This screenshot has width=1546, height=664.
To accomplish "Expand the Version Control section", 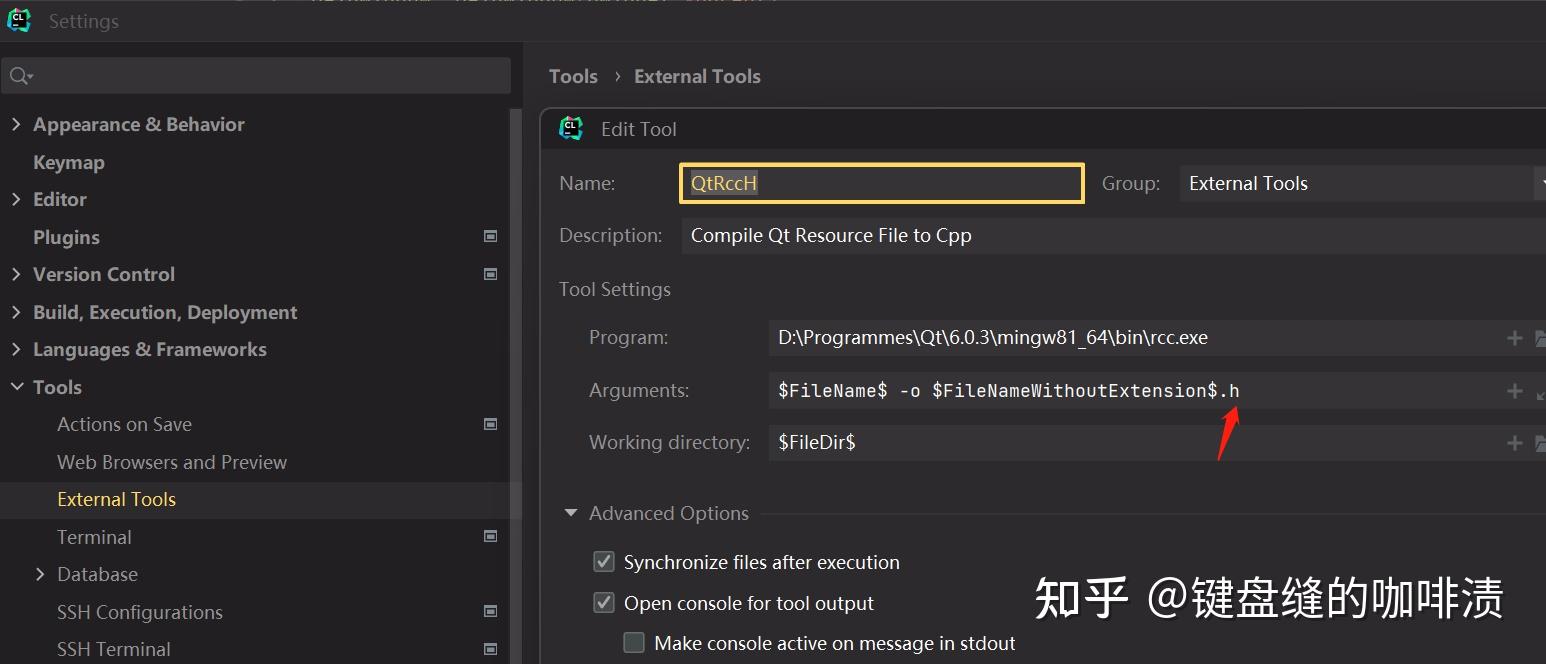I will coord(16,274).
